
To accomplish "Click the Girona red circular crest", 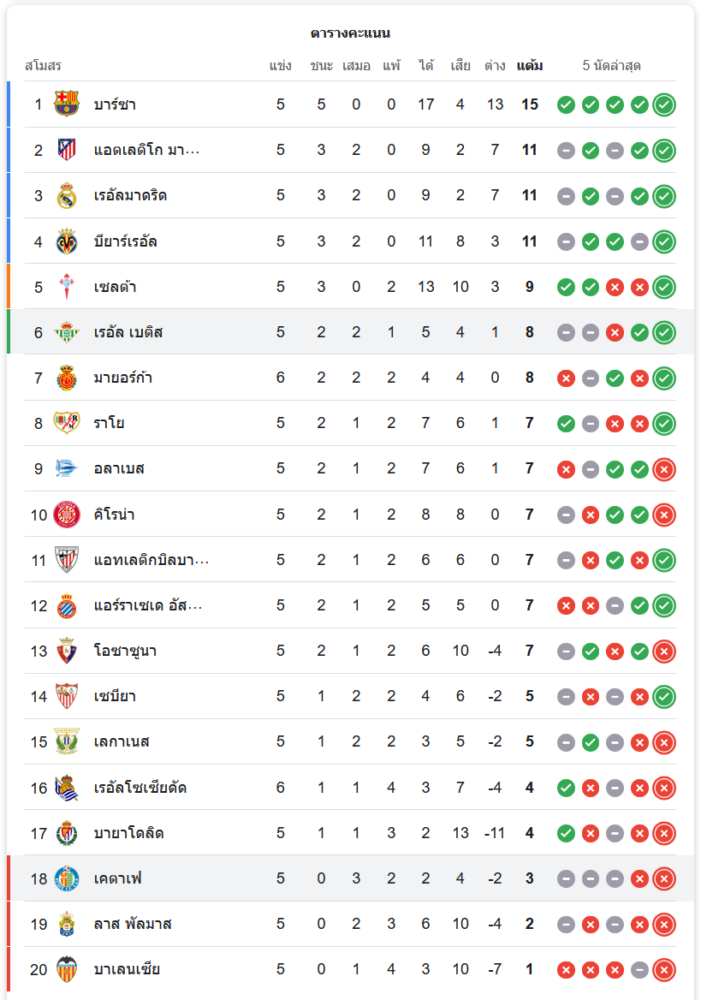I will click(66, 515).
